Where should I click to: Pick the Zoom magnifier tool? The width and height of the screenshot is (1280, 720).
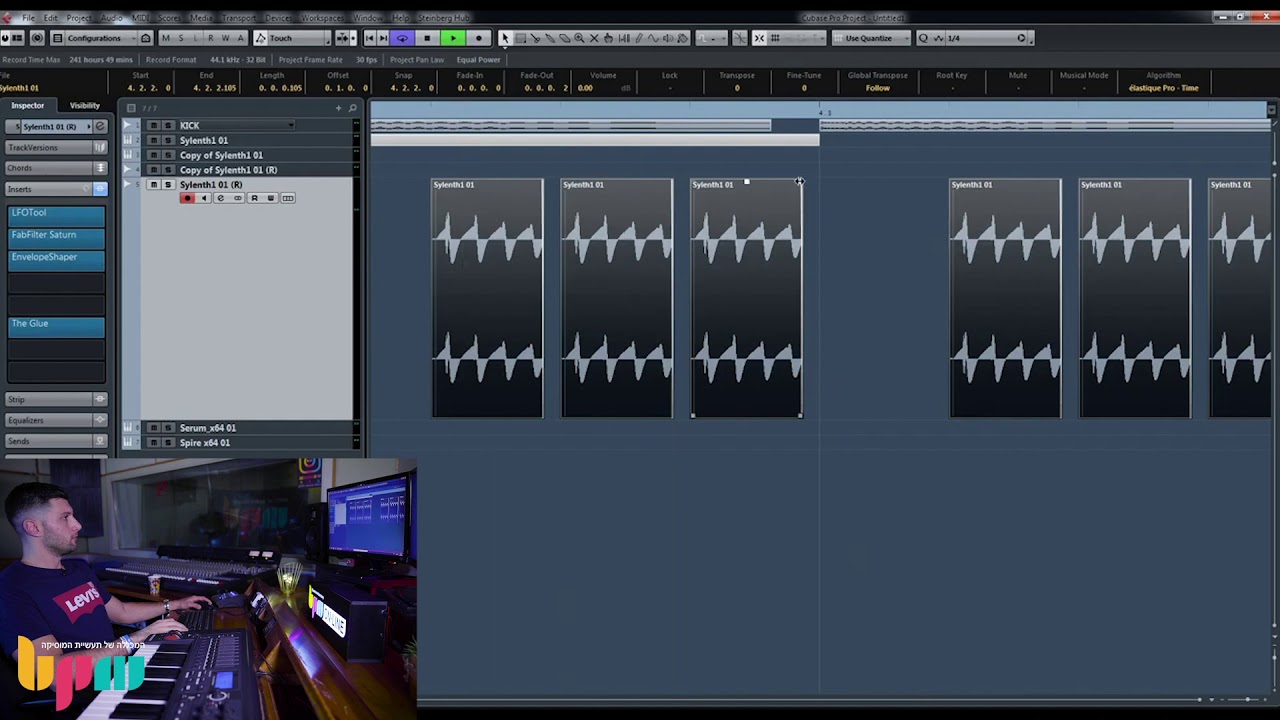point(579,38)
